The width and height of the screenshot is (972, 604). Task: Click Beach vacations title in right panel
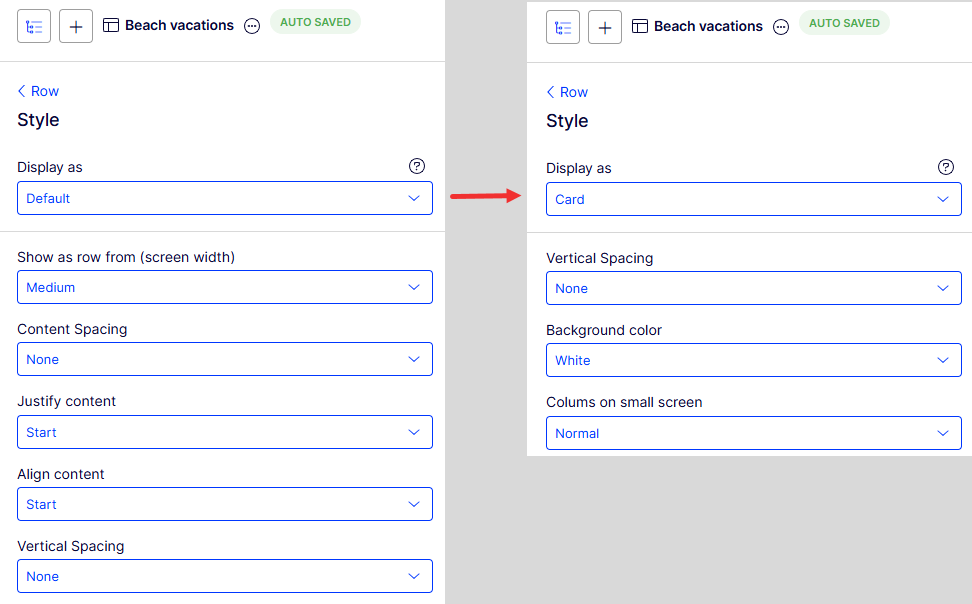click(x=708, y=27)
